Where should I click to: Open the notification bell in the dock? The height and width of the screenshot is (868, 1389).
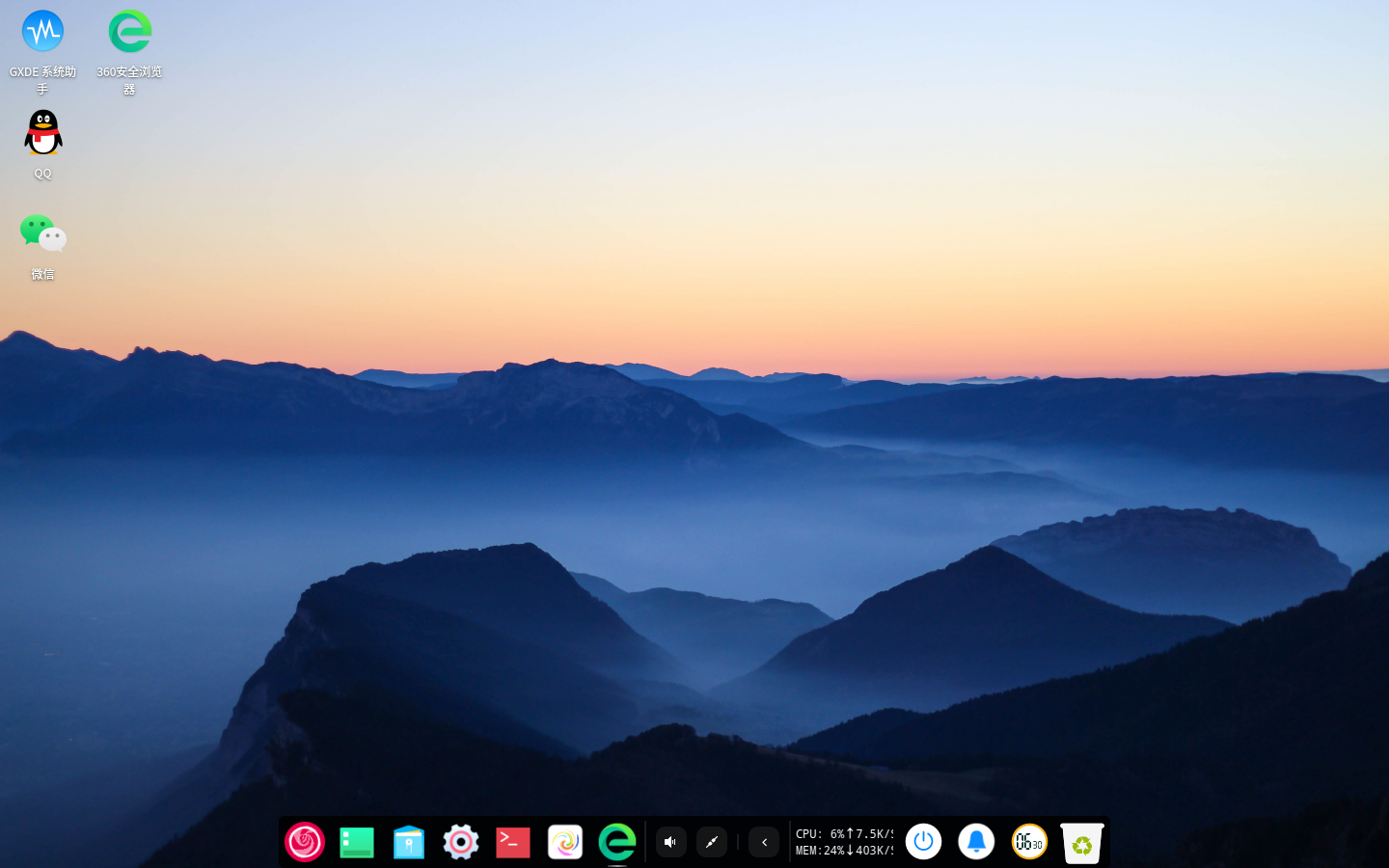click(x=976, y=842)
